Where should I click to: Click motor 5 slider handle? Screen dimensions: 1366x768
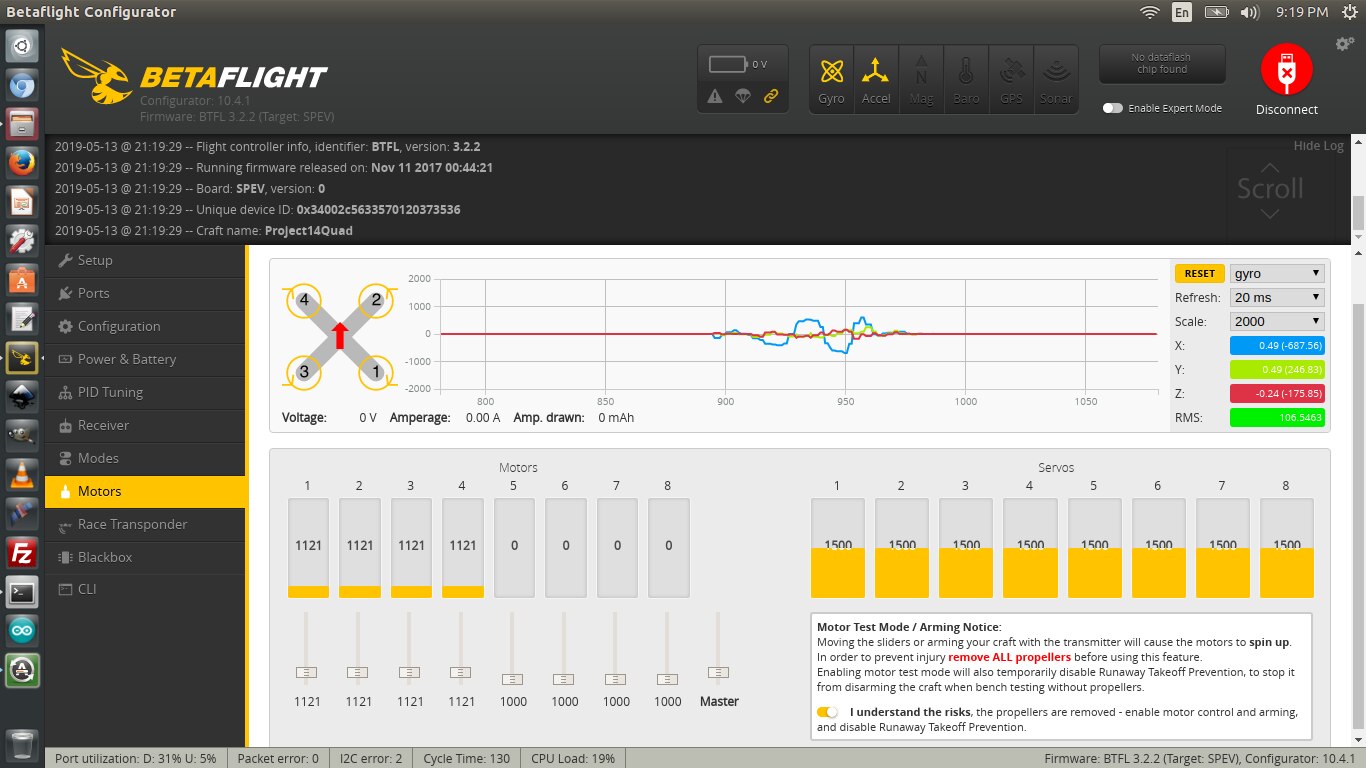(x=512, y=678)
